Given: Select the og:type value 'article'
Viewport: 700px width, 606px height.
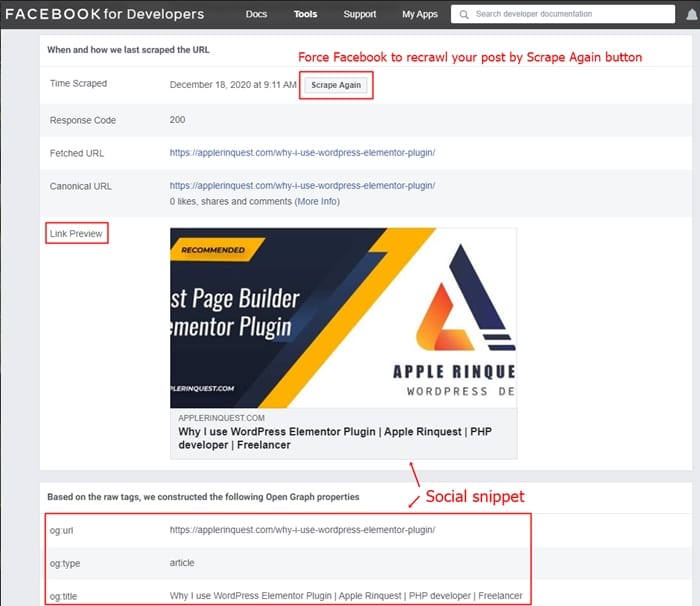Looking at the screenshot, I should point(182,563).
